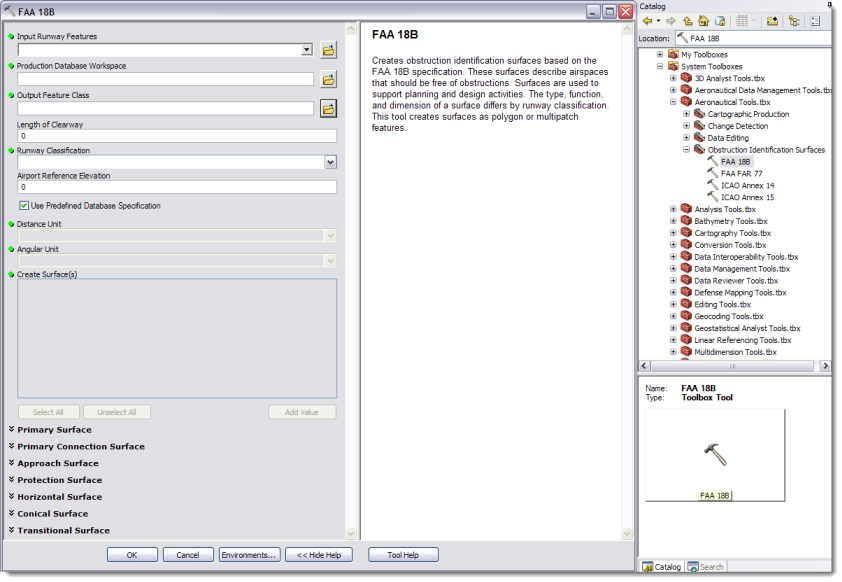This screenshot has width=842, height=582.
Task: Click the FAA 18B preview thumbnail
Action: click(715, 455)
